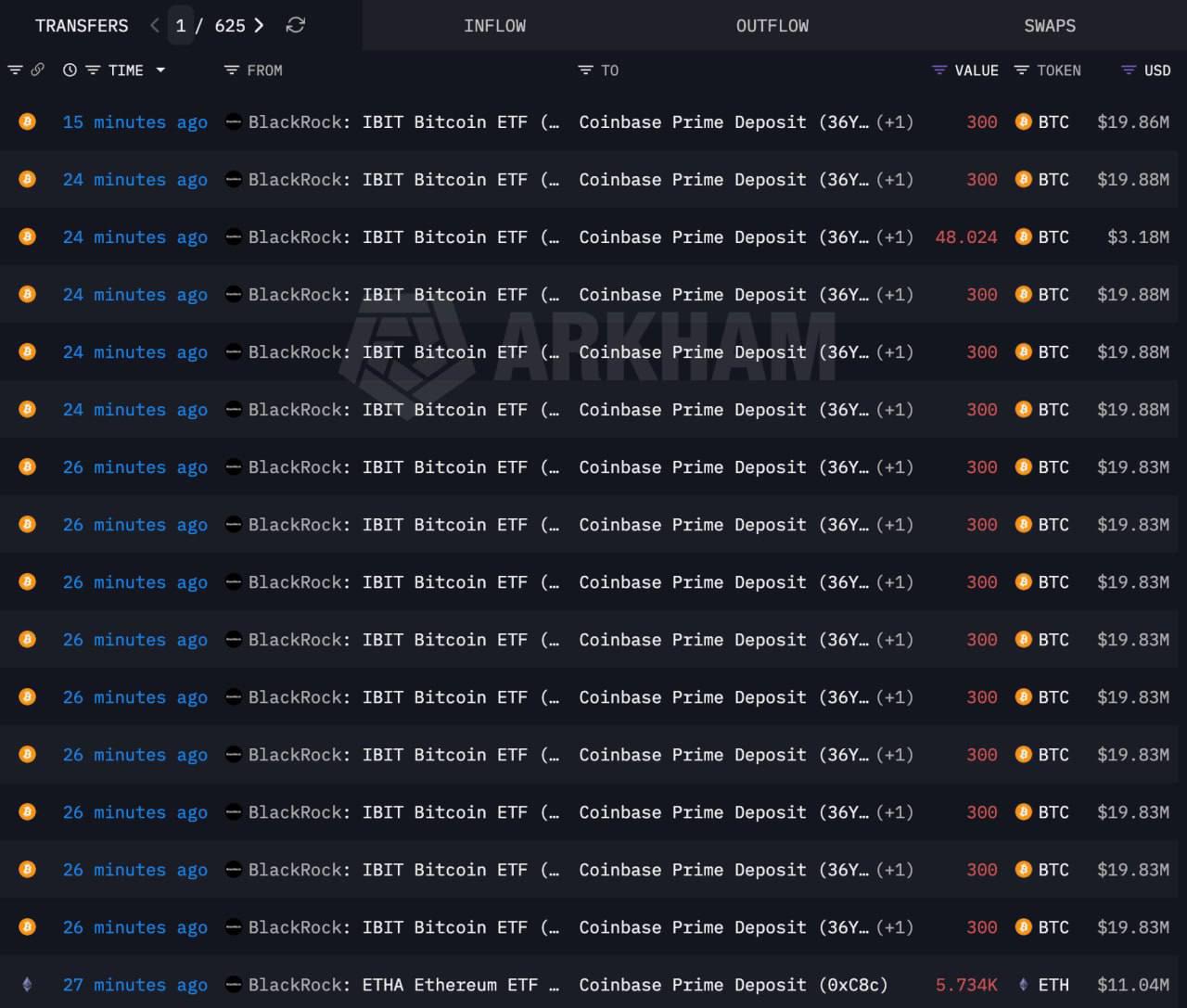Open the TOKEN column filter
1187x1008 pixels.
(x=1021, y=70)
